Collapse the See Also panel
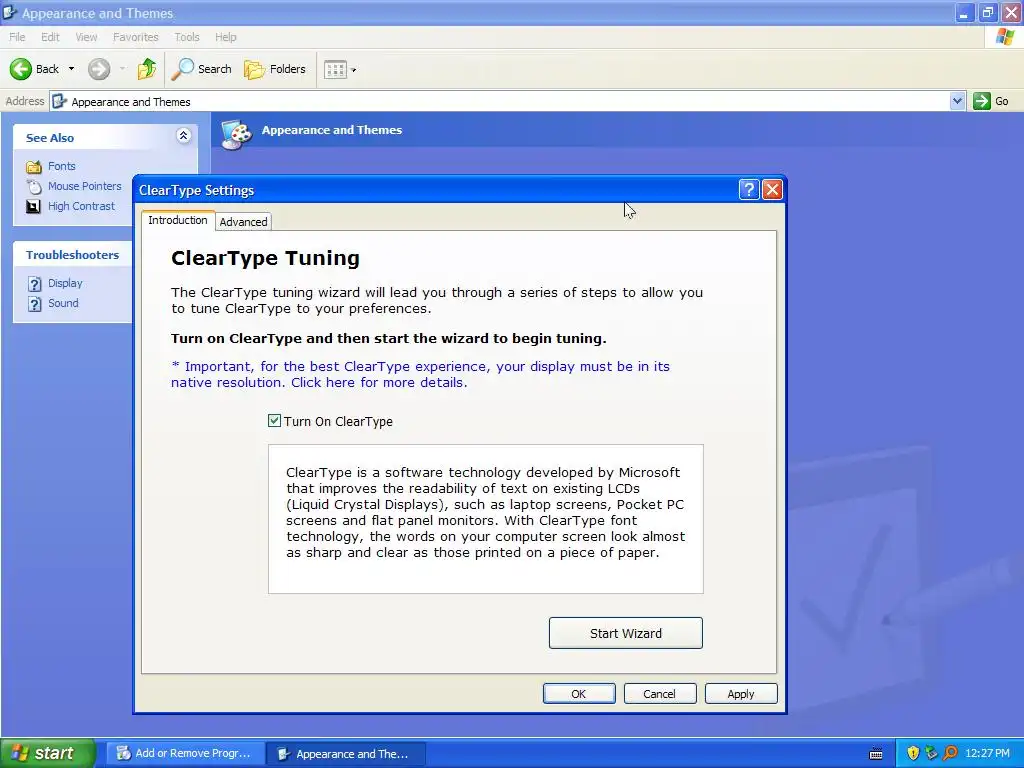 click(184, 136)
